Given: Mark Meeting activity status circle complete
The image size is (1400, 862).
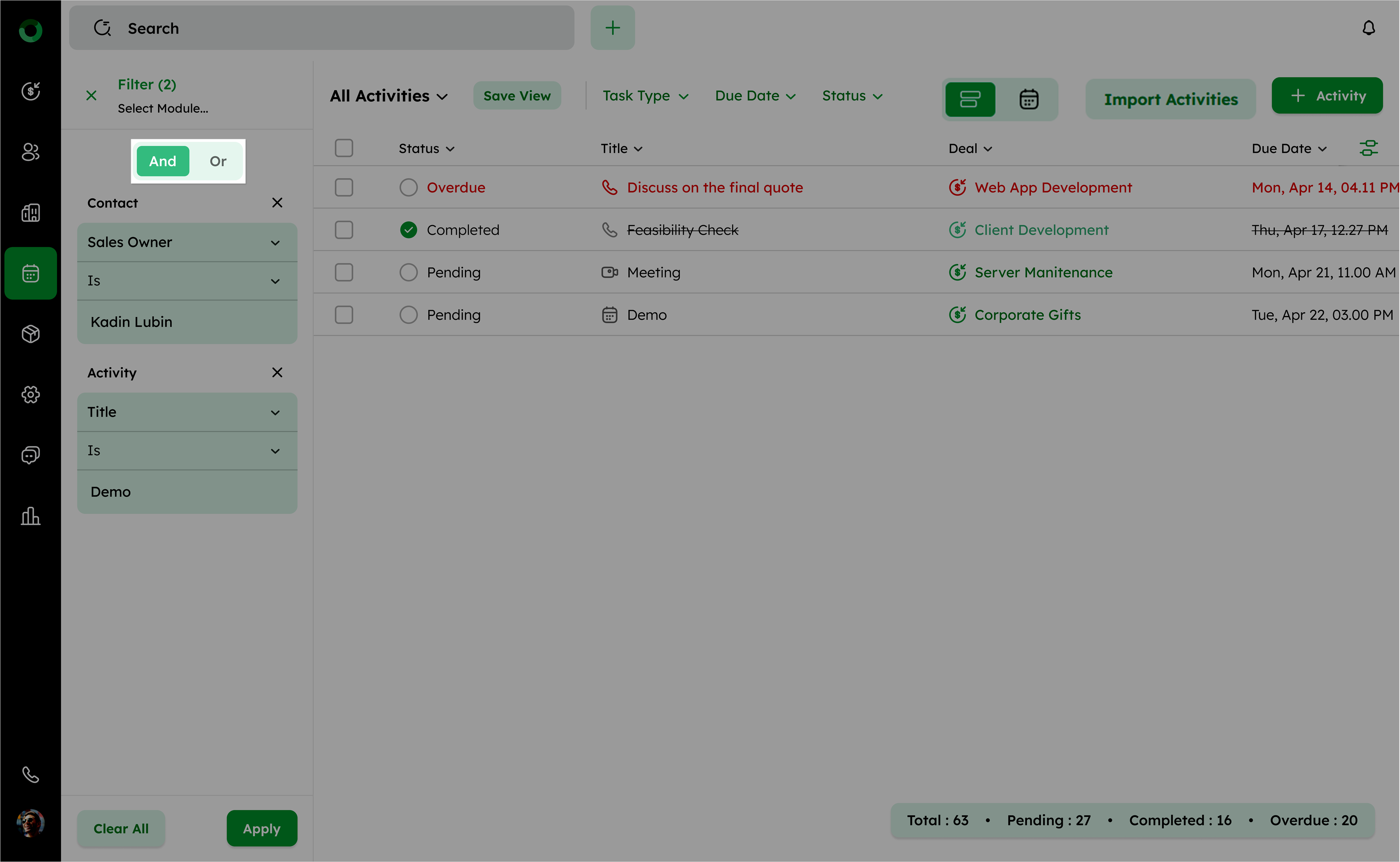Looking at the screenshot, I should pyautogui.click(x=408, y=272).
